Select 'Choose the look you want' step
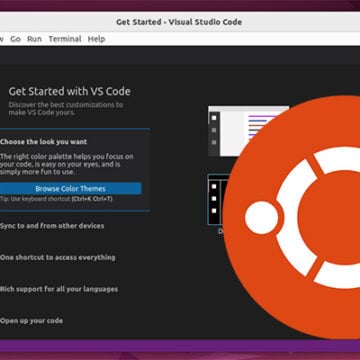This screenshot has height=360, width=360. pyautogui.click(x=44, y=142)
